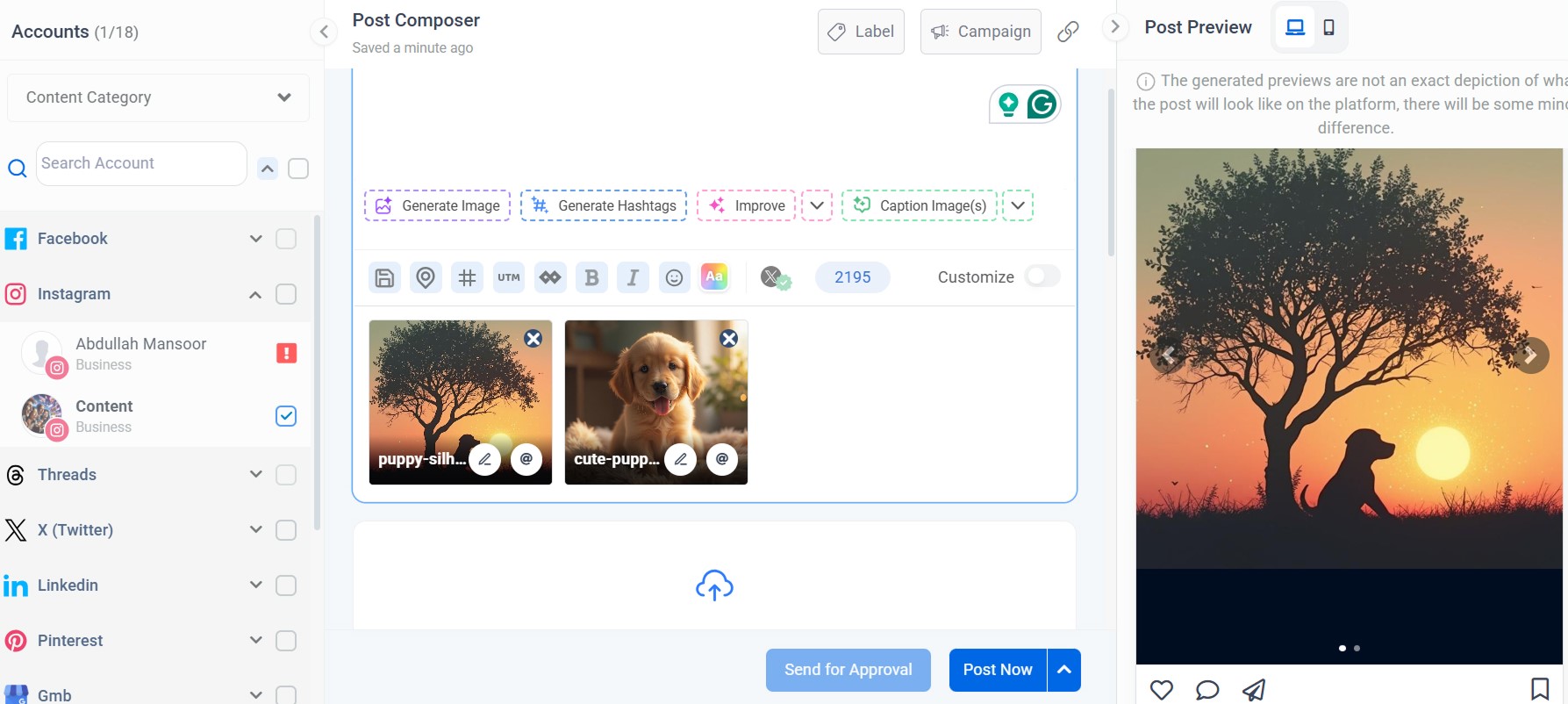1568x704 pixels.
Task: Click the Post Now button
Action: tap(998, 670)
